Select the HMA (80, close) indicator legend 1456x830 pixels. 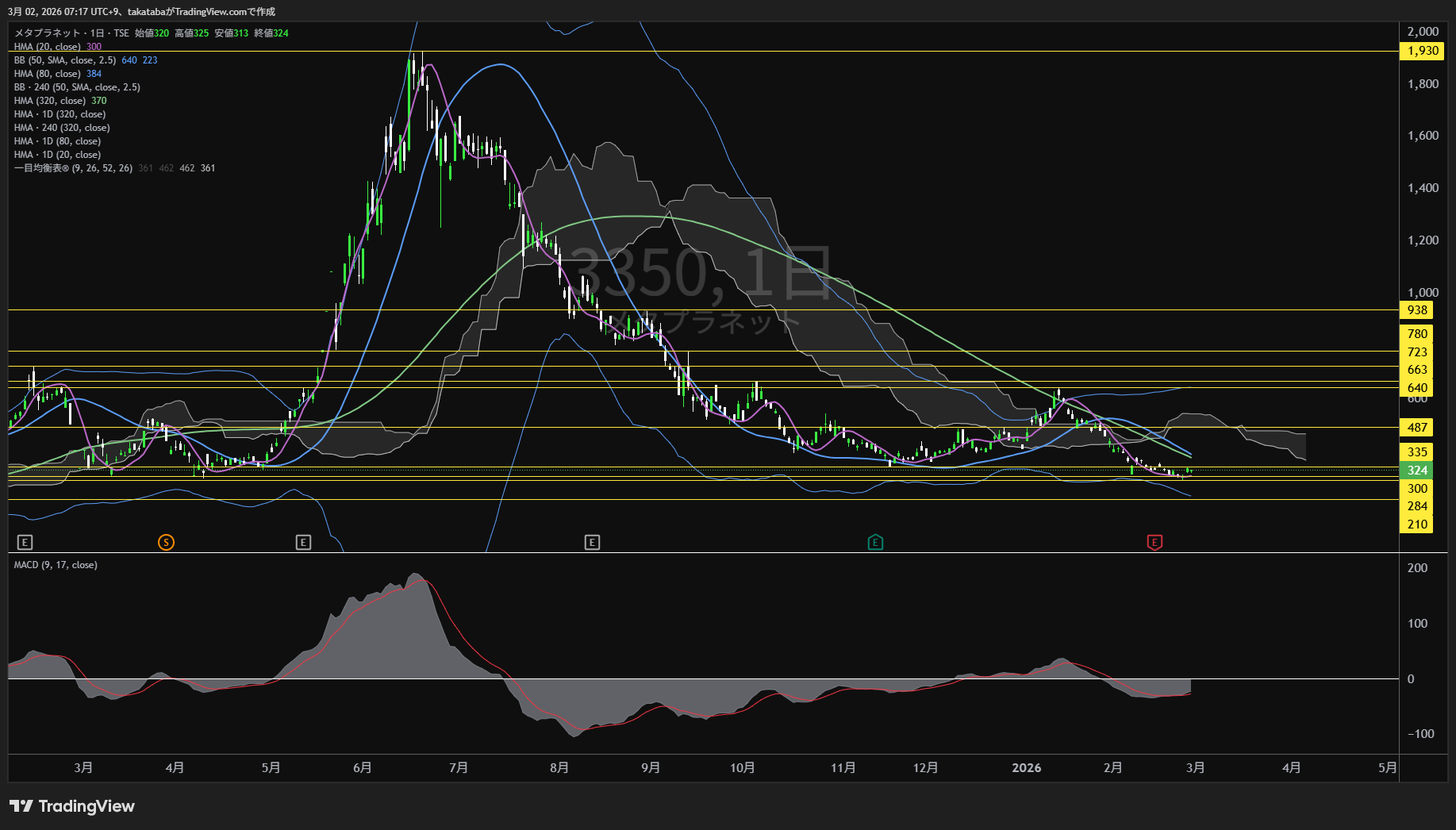47,74
